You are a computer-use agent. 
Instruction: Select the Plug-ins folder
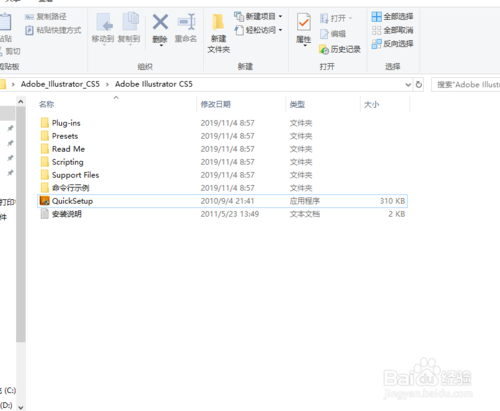point(222,123)
